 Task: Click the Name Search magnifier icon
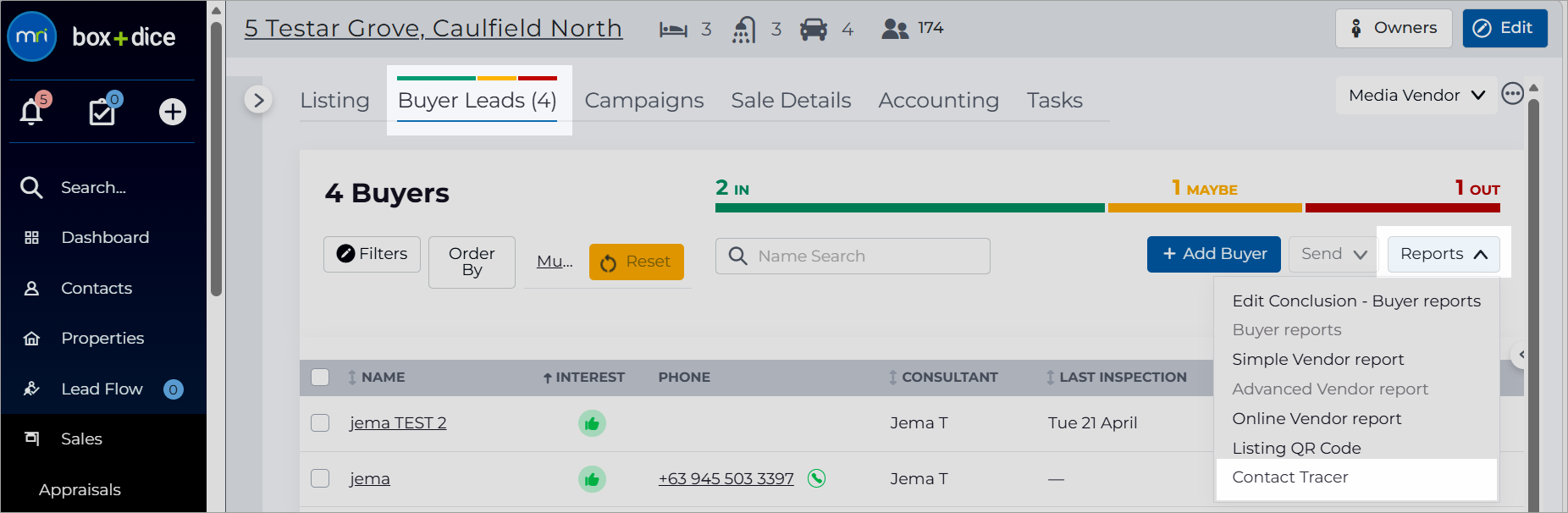coord(737,256)
